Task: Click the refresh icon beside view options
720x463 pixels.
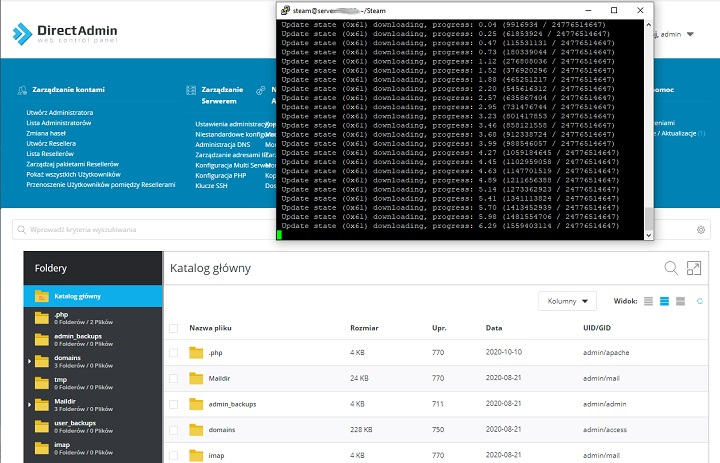Action: (x=699, y=301)
